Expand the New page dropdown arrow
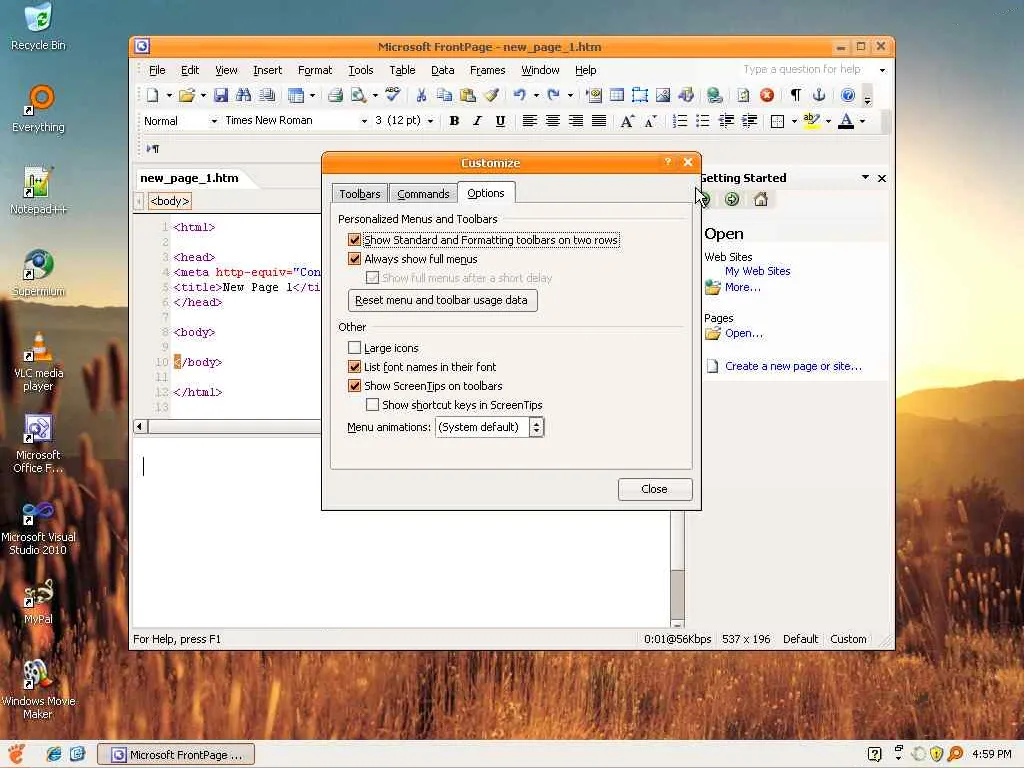1024x768 pixels. [169, 95]
